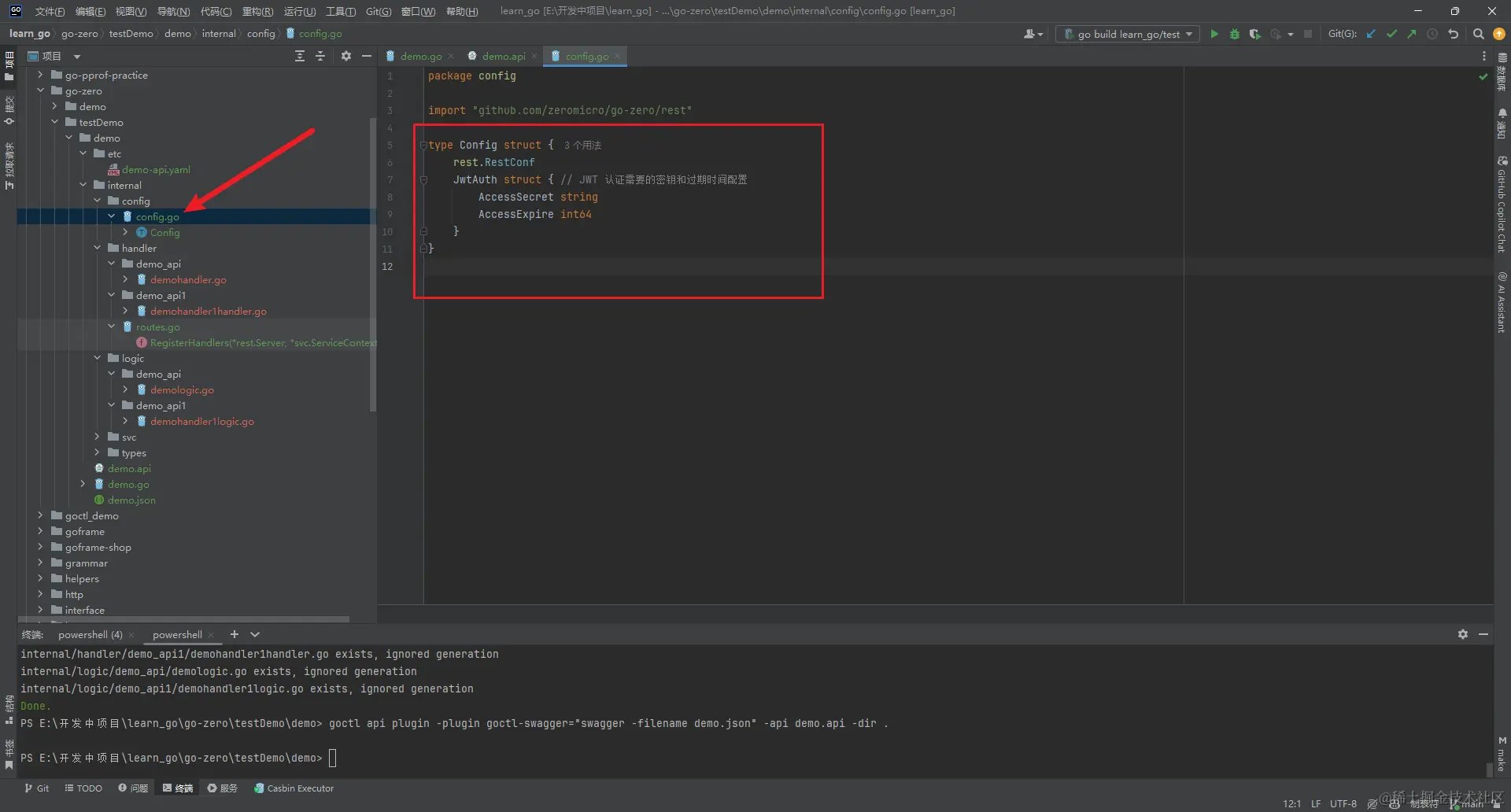Expand all items in project tree

pyautogui.click(x=300, y=56)
